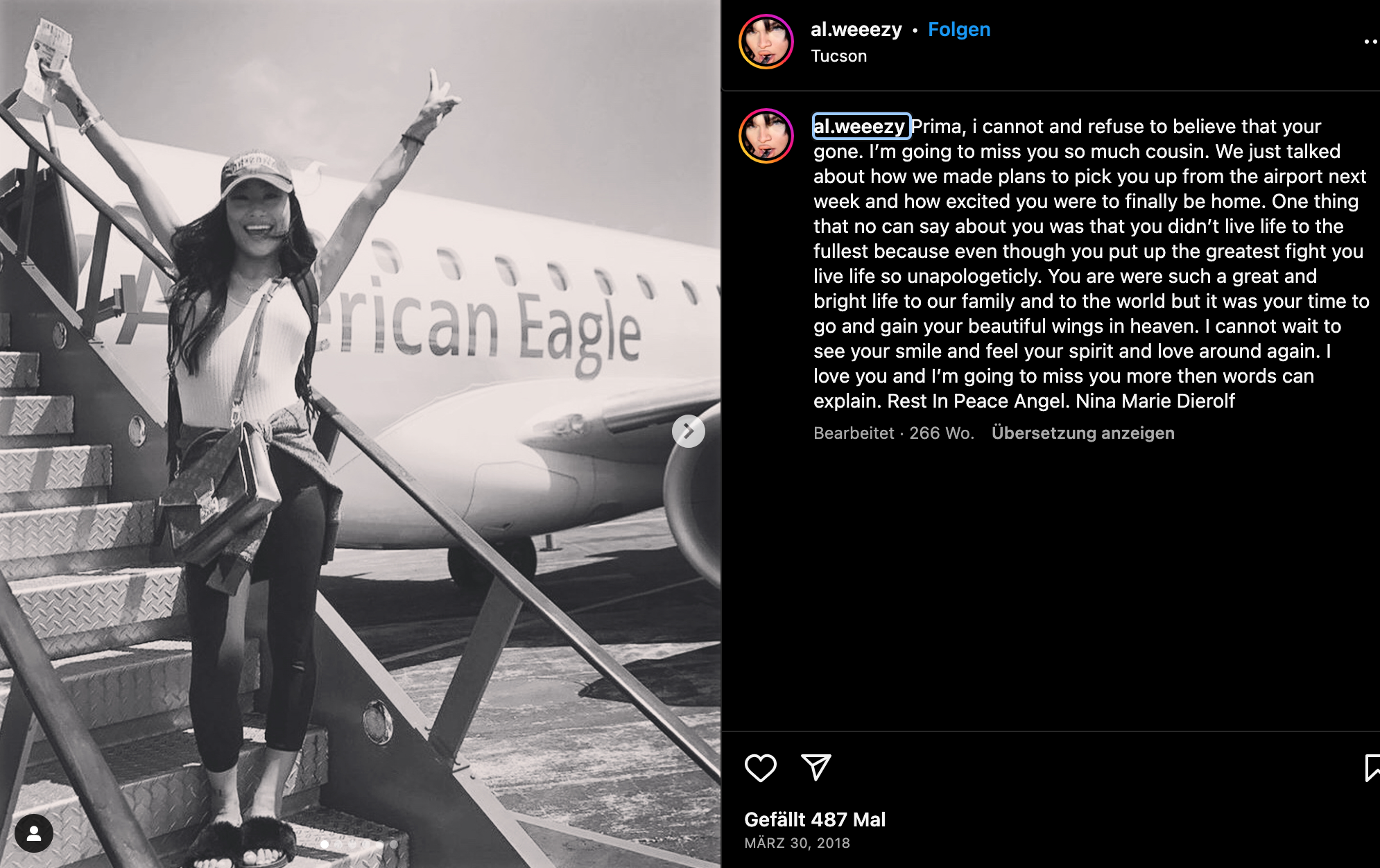The height and width of the screenshot is (868, 1380).
Task: View likes list via Gefällt 487 Mal
Action: [x=815, y=819]
